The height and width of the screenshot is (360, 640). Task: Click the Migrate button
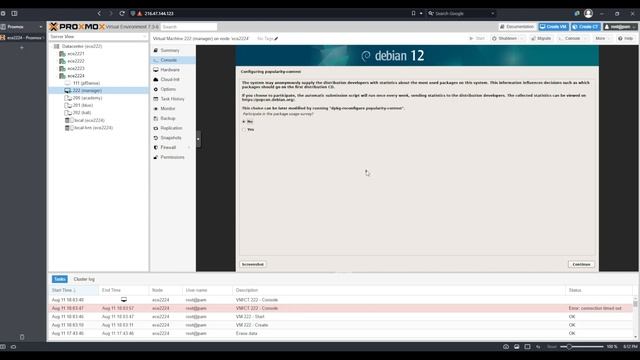pos(541,38)
